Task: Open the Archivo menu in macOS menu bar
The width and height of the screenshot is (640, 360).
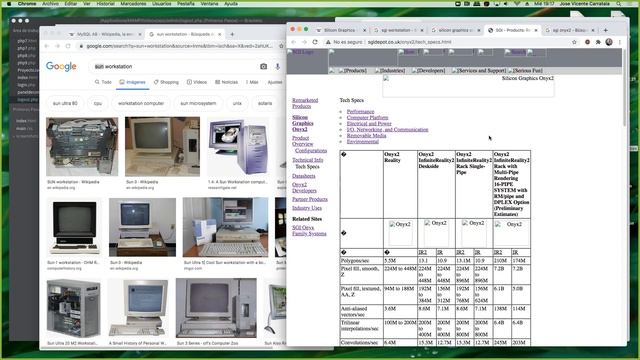Action: 51,3
